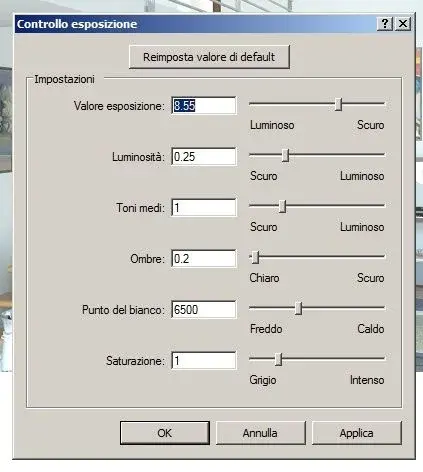Click the Grigio slider label
The image size is (423, 472).
[x=263, y=380]
